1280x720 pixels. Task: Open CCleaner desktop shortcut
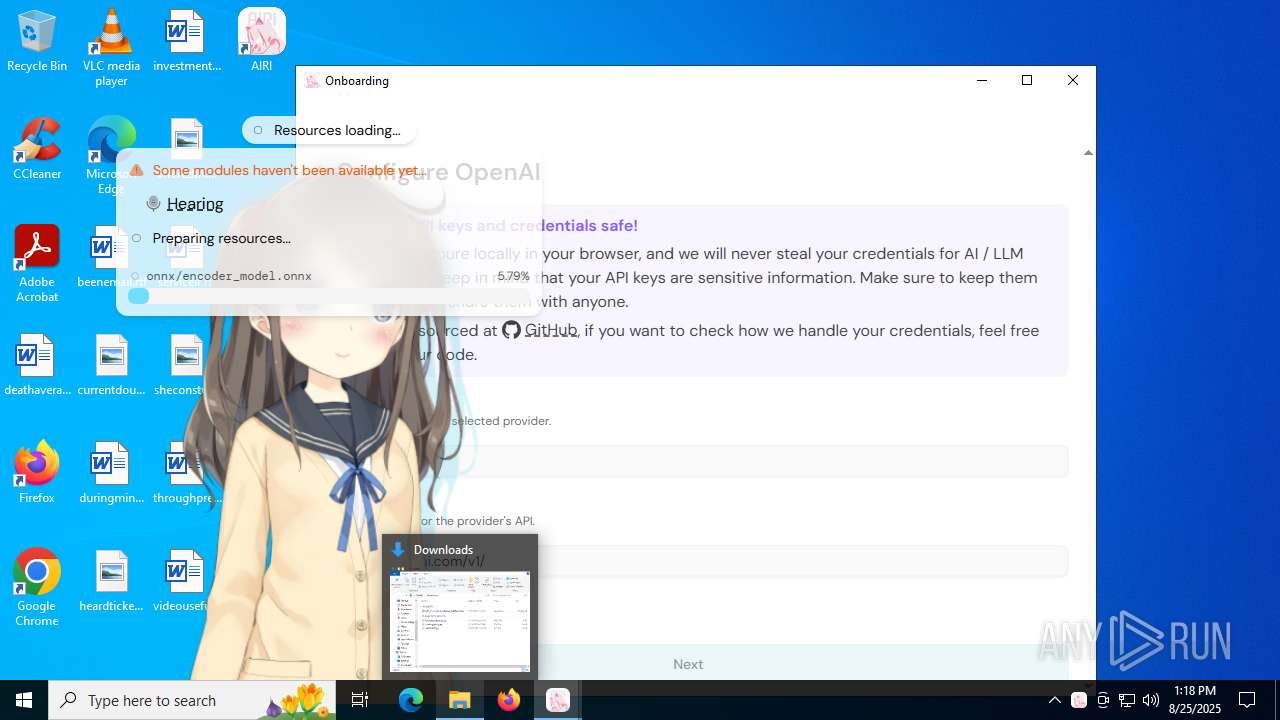(x=37, y=149)
